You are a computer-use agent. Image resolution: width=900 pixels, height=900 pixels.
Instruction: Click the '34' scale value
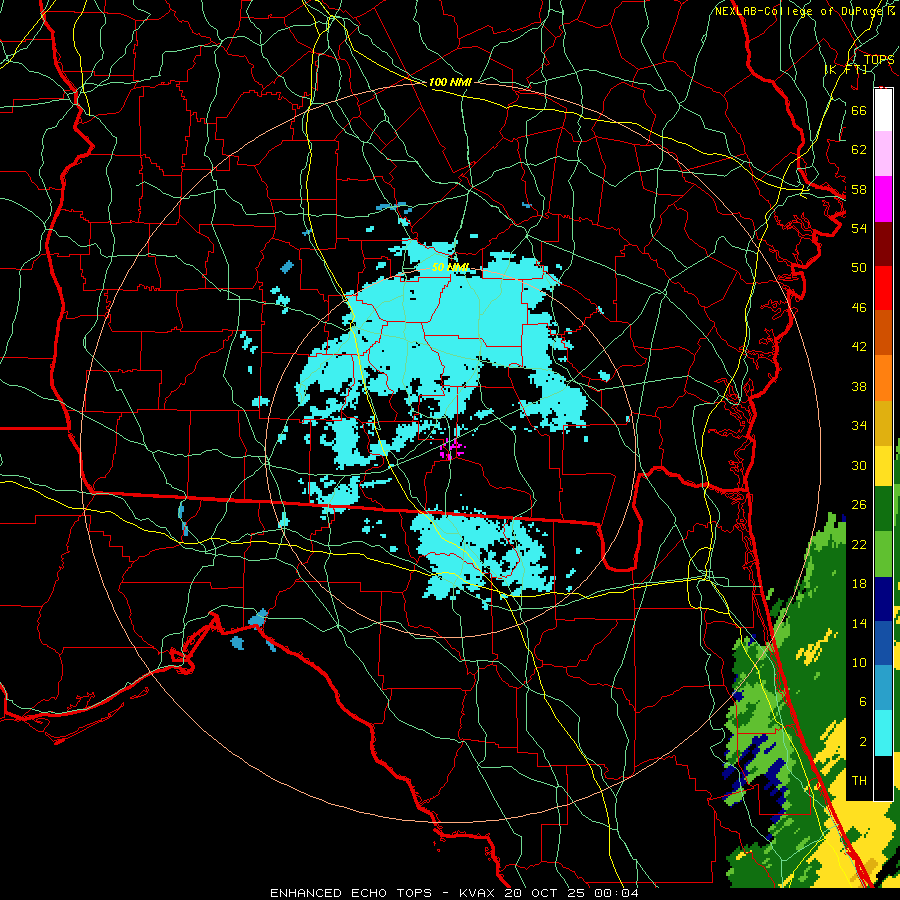coord(859,426)
